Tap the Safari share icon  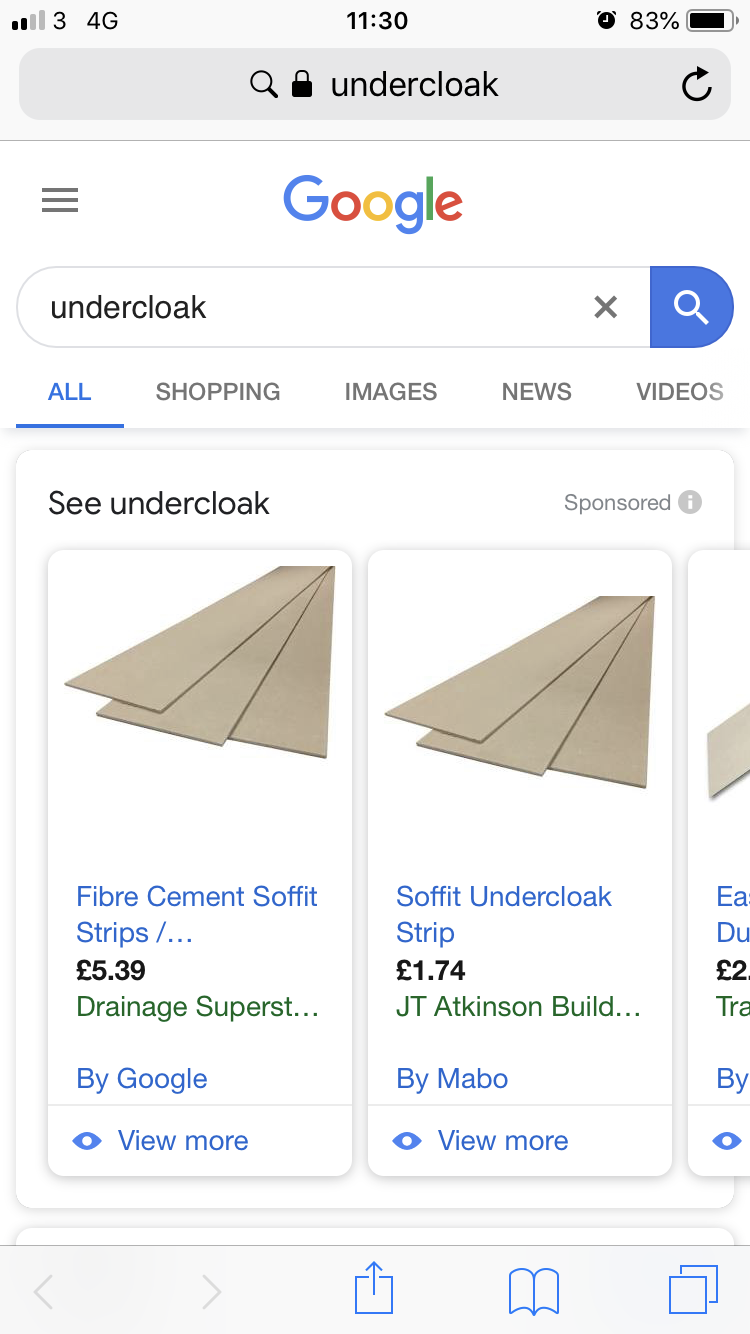click(x=374, y=1289)
